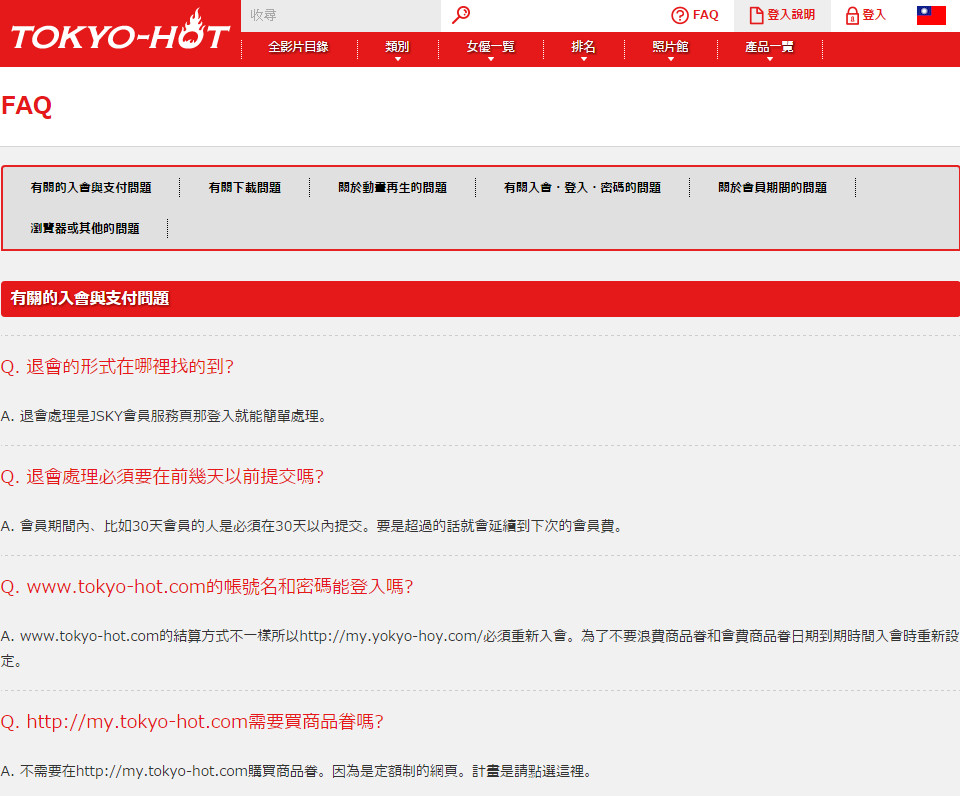Click the 收尋 search input field
The width and height of the screenshot is (960, 796).
tap(341, 15)
